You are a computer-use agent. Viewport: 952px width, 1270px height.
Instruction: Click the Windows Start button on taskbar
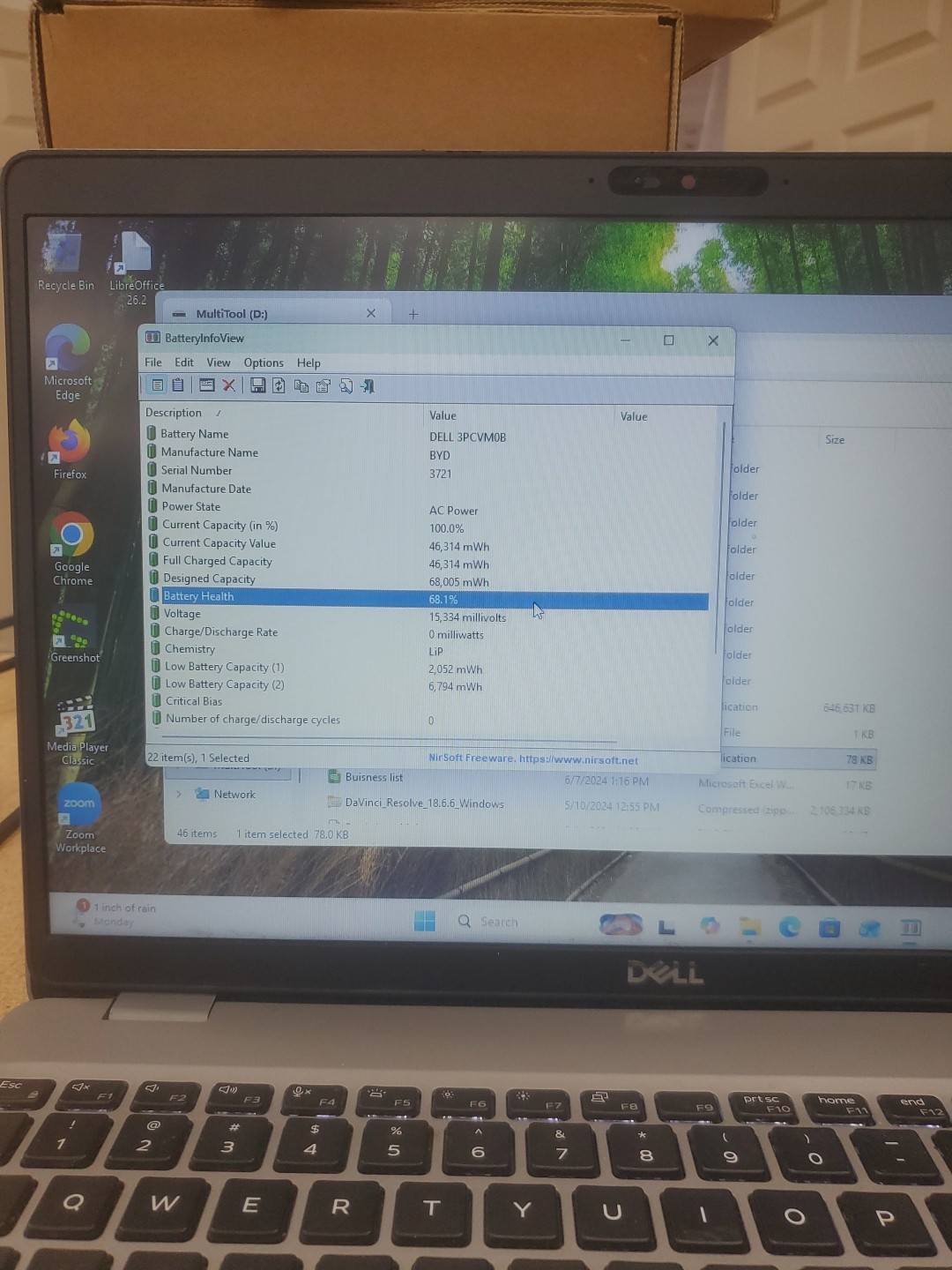[x=425, y=922]
